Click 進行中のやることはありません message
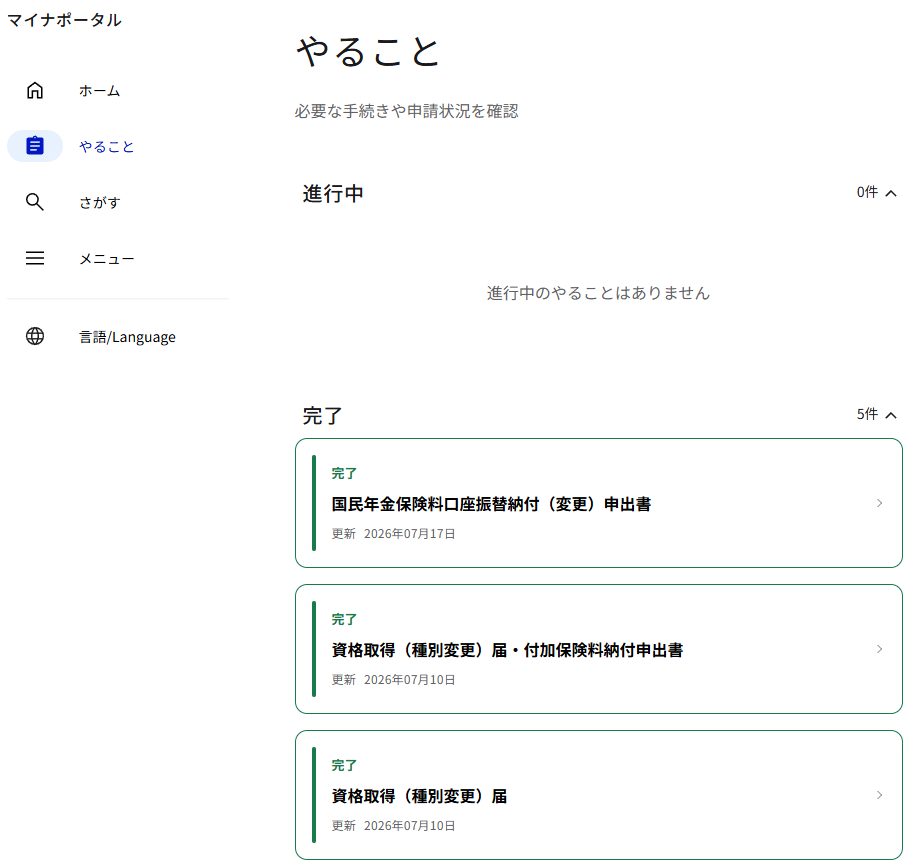 click(599, 293)
